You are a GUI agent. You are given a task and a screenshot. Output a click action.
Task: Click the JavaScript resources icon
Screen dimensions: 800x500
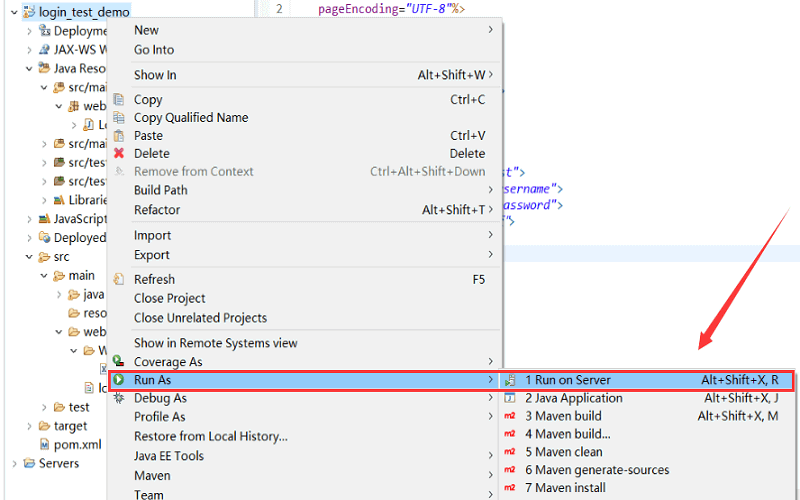tap(44, 219)
